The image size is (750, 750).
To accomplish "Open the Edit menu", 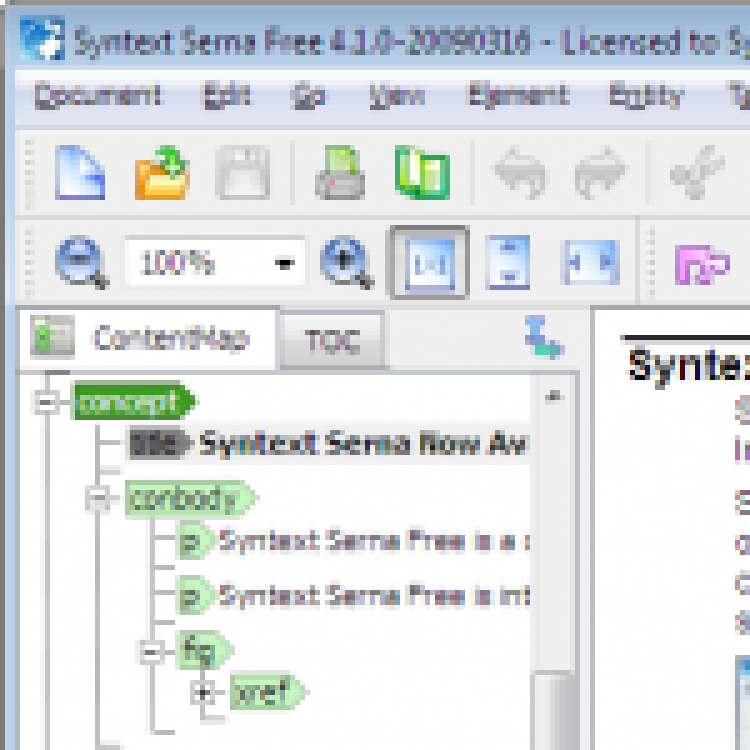I will (x=227, y=95).
